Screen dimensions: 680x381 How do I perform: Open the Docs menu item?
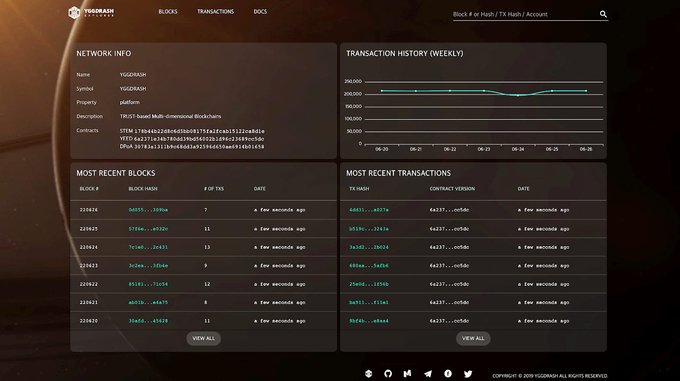[x=260, y=12]
